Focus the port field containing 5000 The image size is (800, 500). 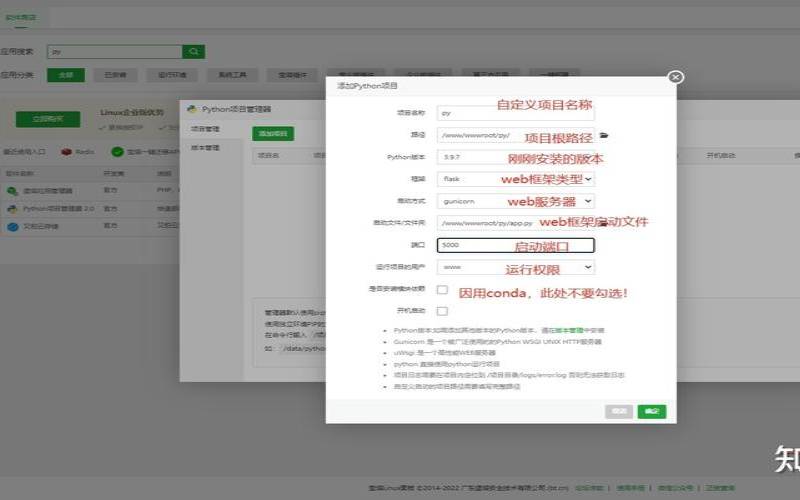click(516, 245)
